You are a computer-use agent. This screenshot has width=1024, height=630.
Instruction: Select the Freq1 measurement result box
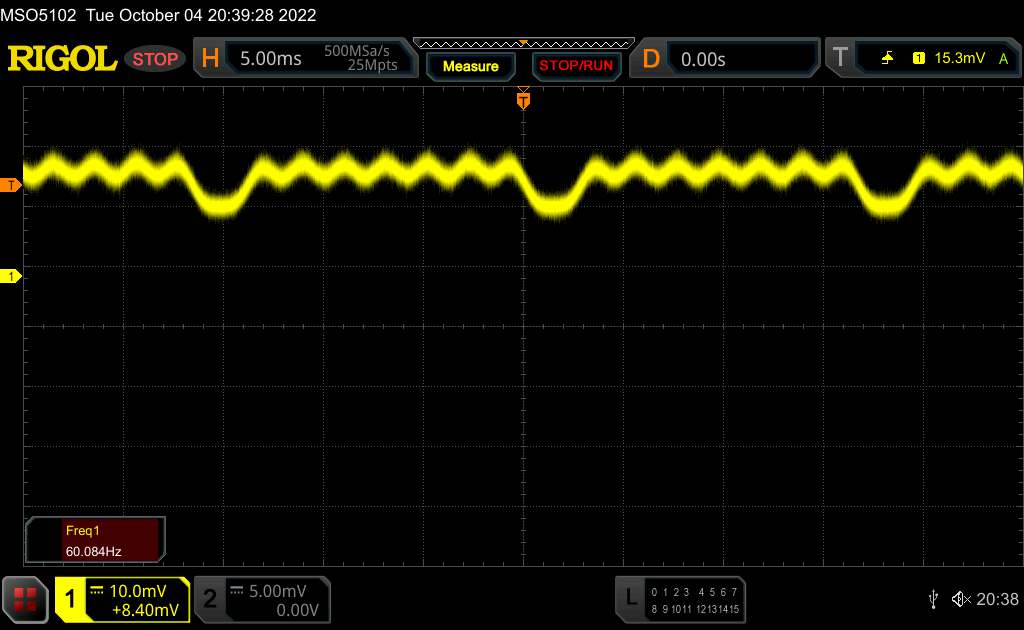pos(96,540)
